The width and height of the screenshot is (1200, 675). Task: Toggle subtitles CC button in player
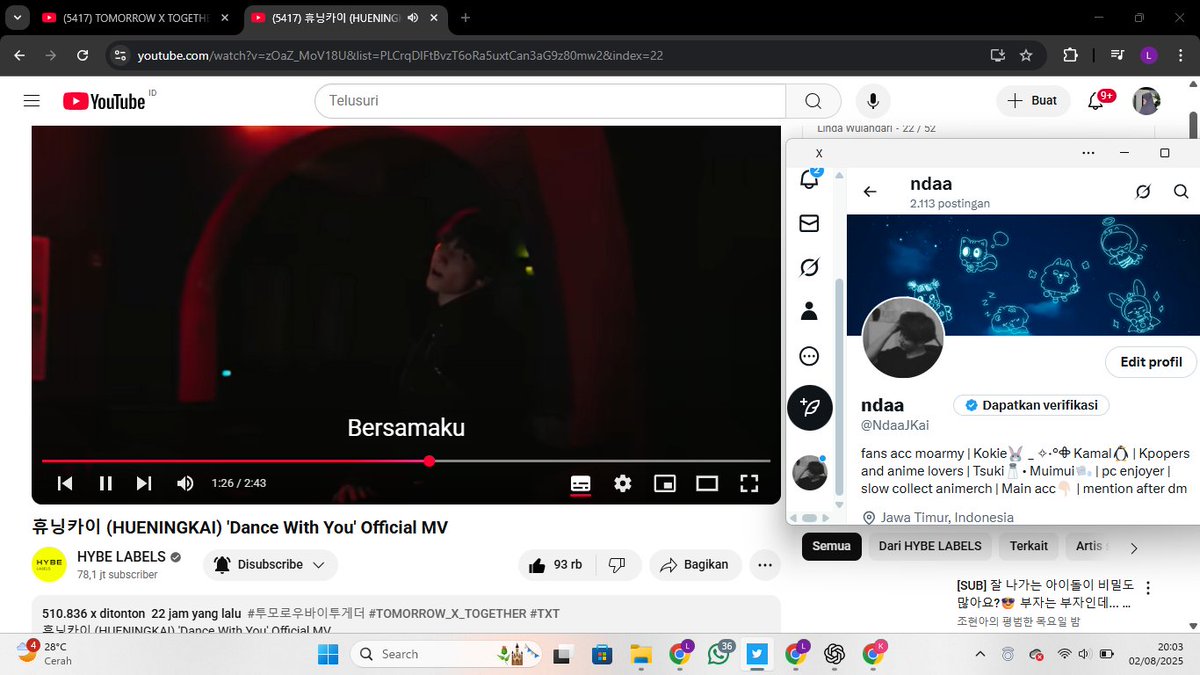(x=581, y=483)
